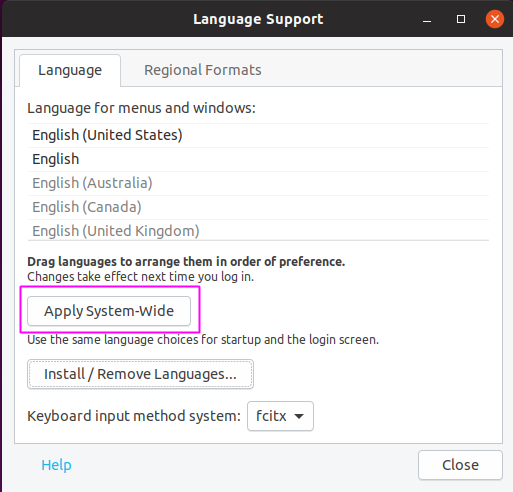This screenshot has height=492, width=513.
Task: Close the window with the orange X icon
Action: pos(495,19)
